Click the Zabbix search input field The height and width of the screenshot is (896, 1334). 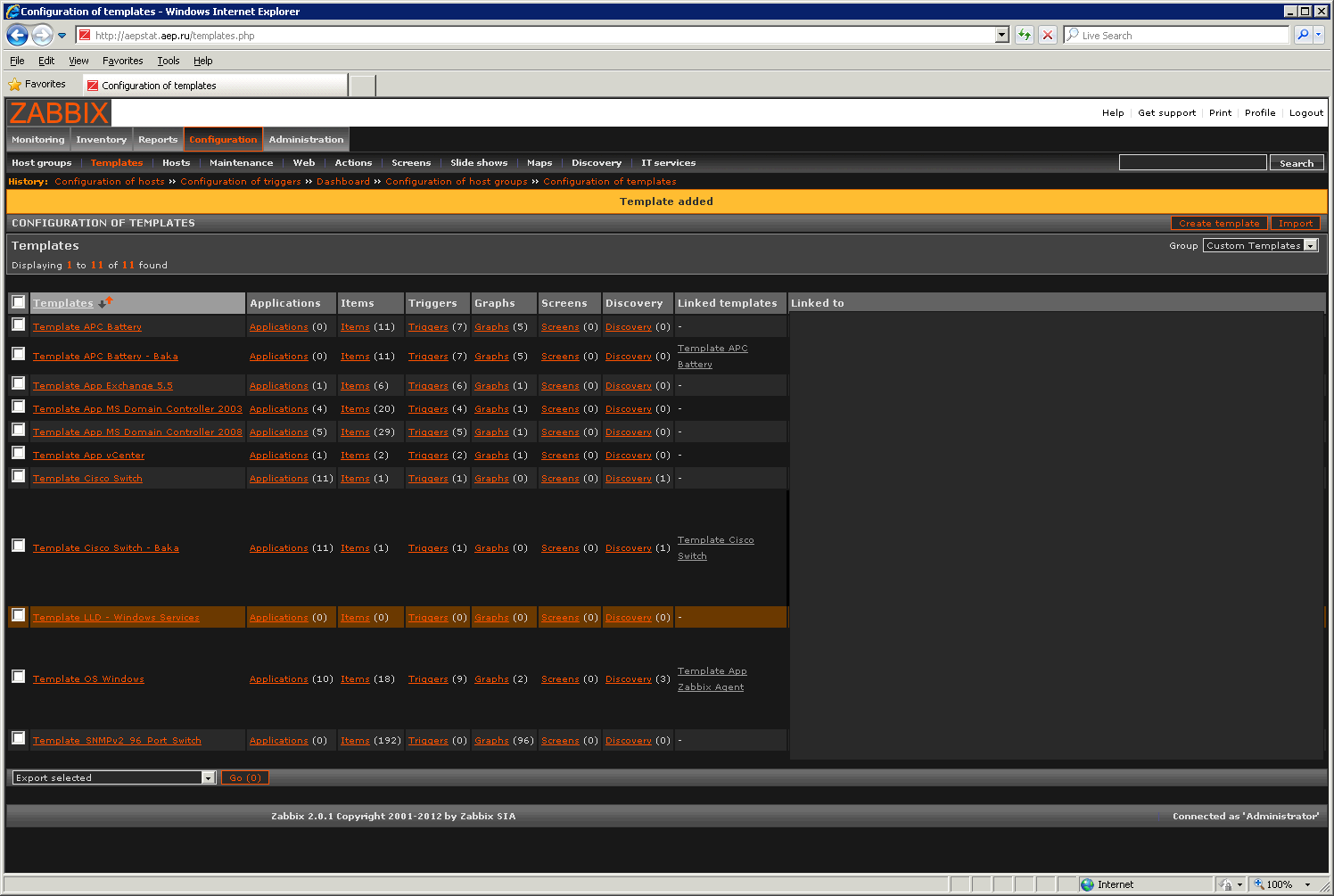tap(1192, 162)
